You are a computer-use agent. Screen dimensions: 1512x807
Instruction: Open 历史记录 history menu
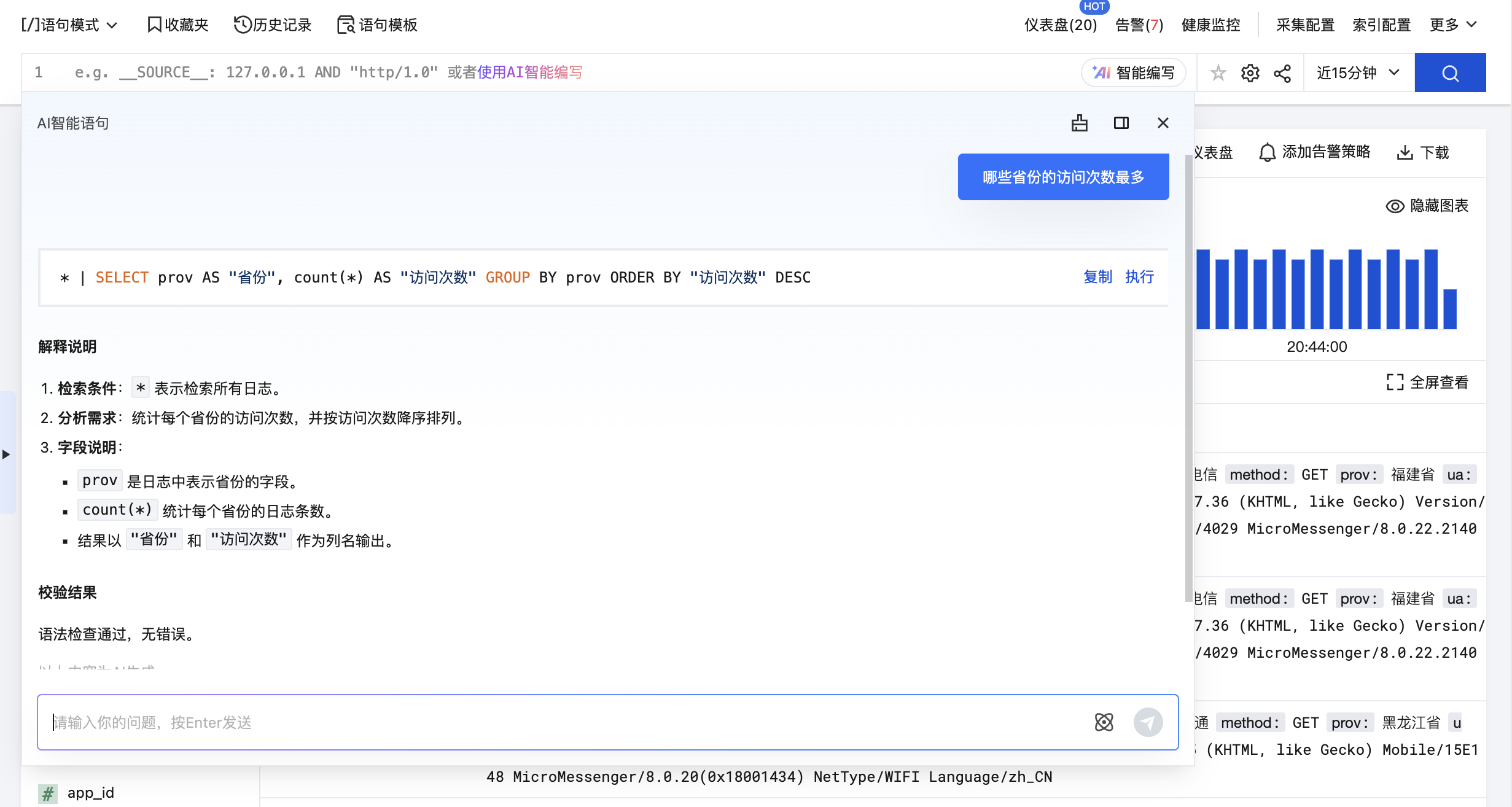click(x=273, y=25)
